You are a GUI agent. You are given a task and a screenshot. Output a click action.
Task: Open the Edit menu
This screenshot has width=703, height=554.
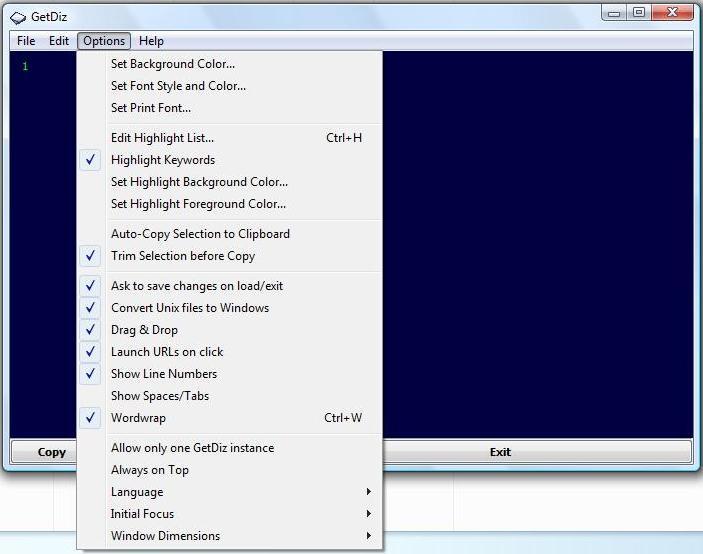click(59, 41)
